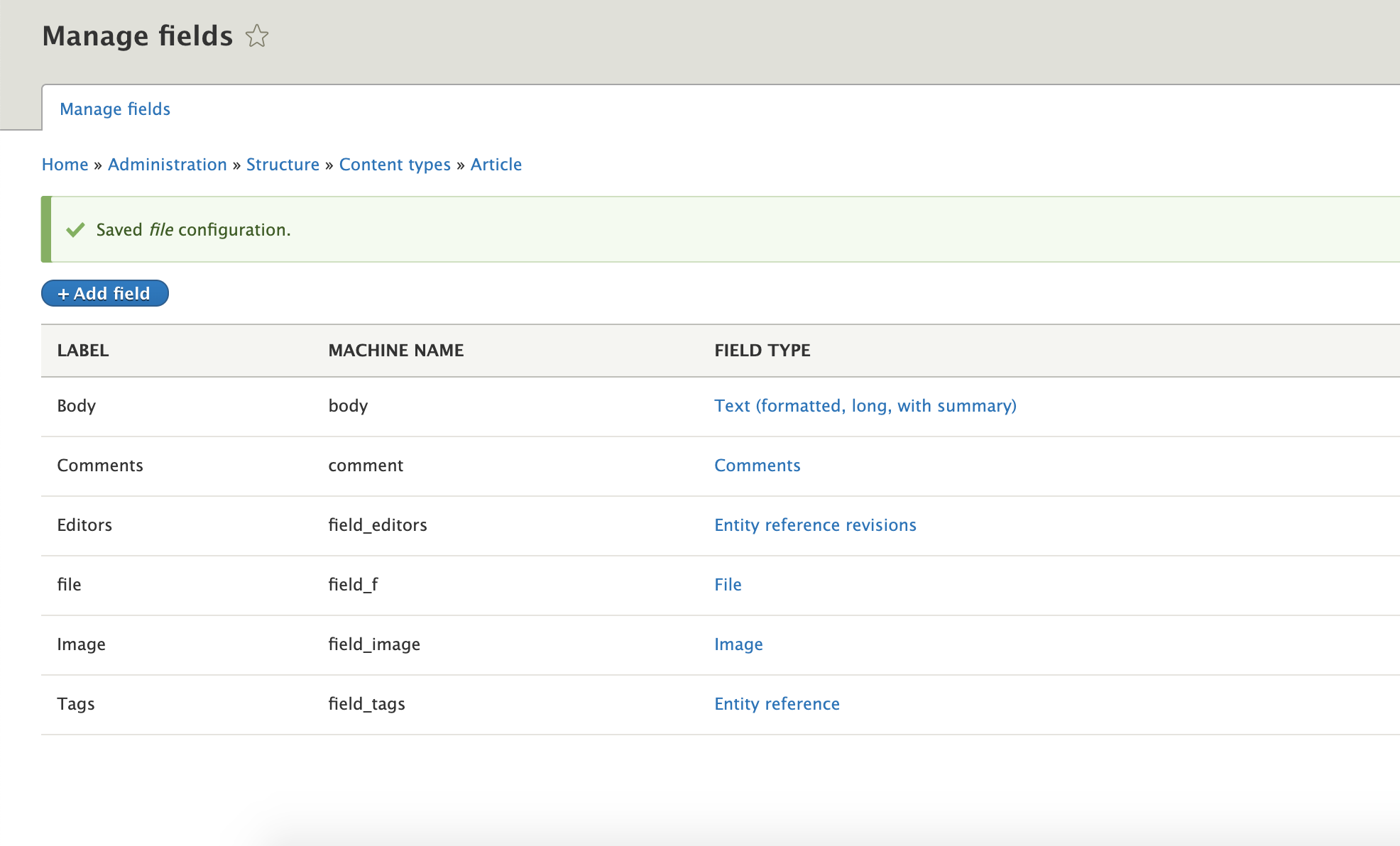Navigate to Structure breadcrumb
This screenshot has height=846, width=1400.
pyautogui.click(x=283, y=165)
